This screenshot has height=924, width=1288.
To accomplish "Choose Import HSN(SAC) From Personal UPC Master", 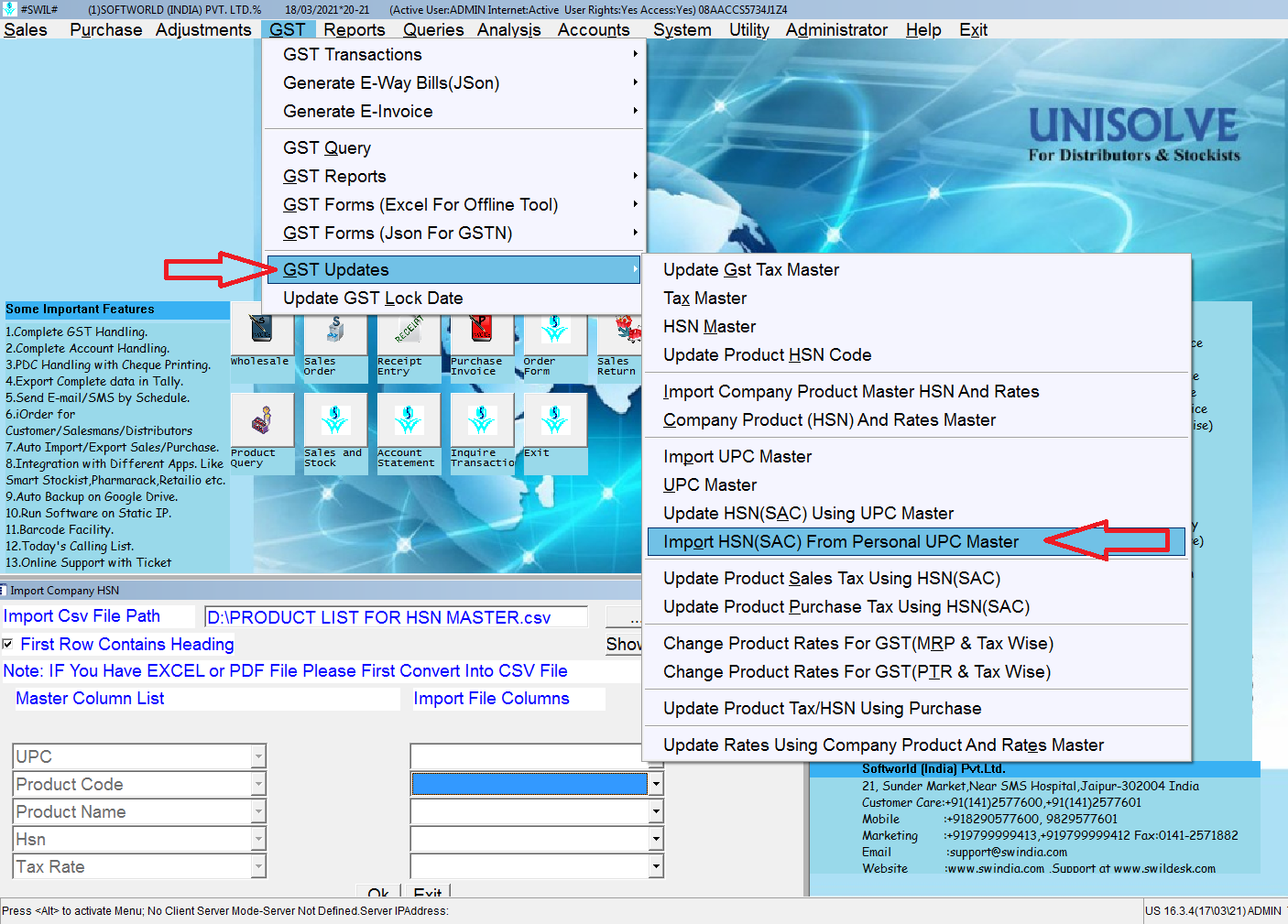I will [916, 541].
